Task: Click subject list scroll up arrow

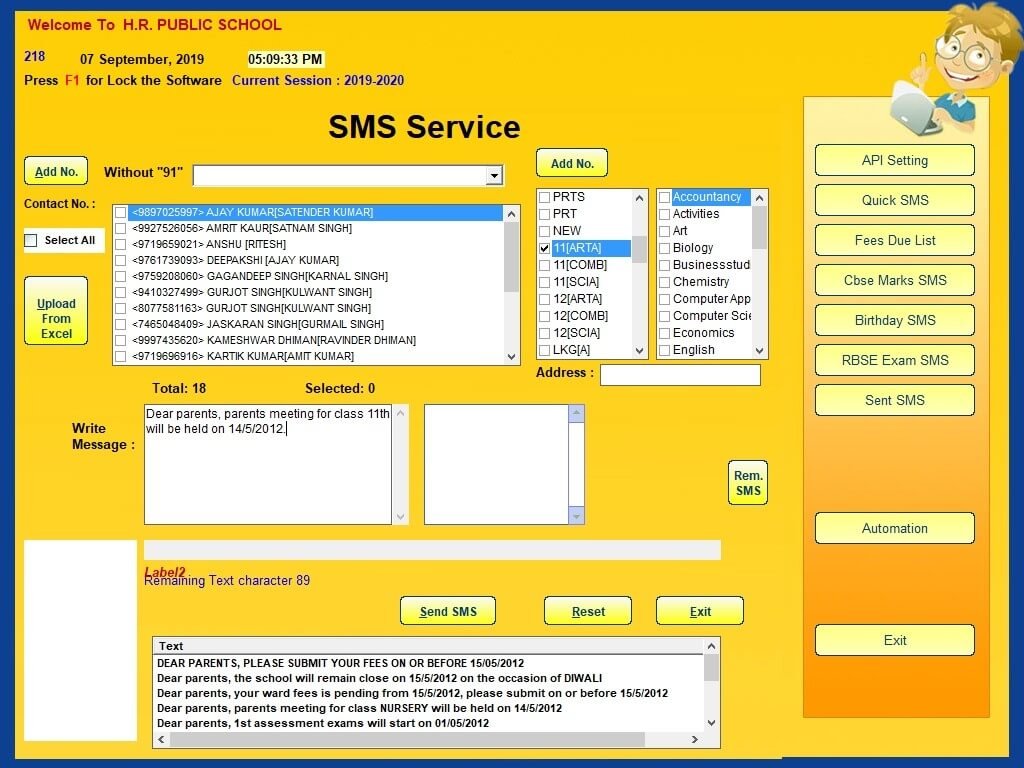Action: tap(760, 197)
